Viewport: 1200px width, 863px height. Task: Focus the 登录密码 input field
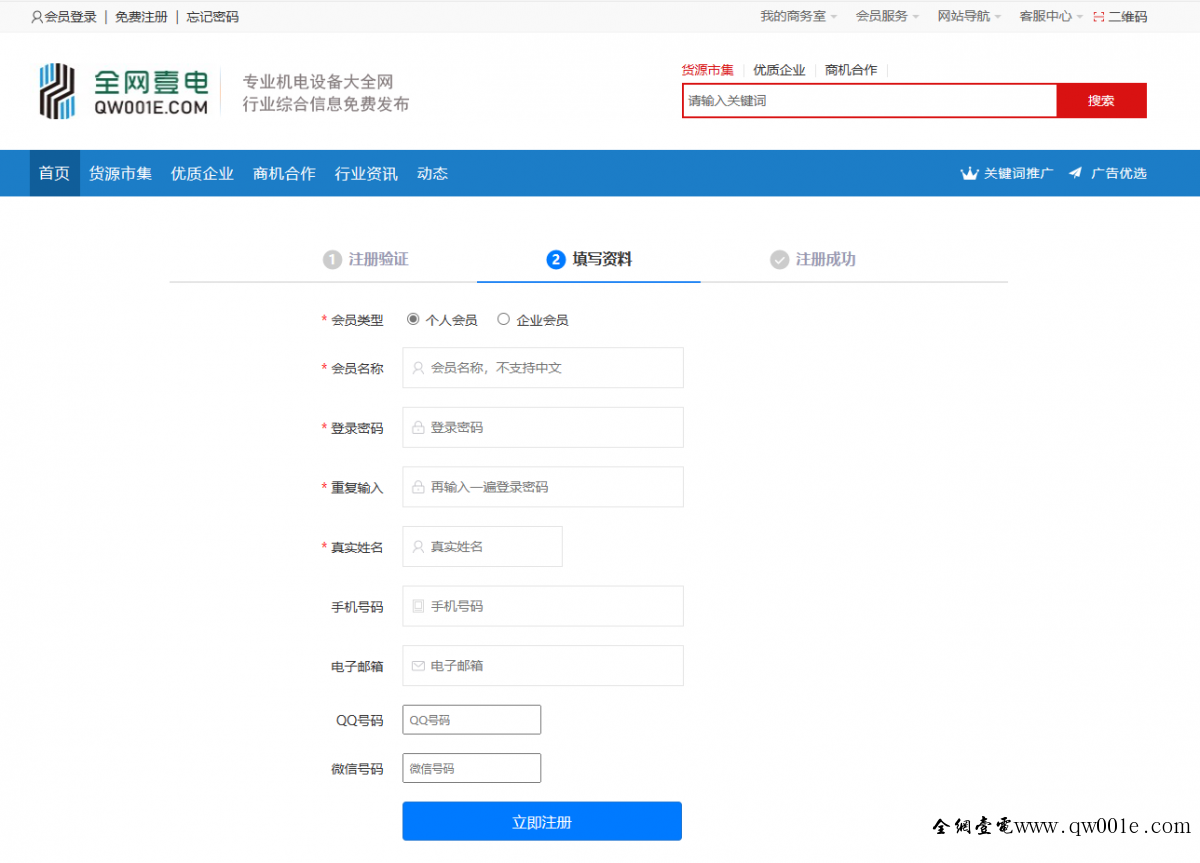543,427
